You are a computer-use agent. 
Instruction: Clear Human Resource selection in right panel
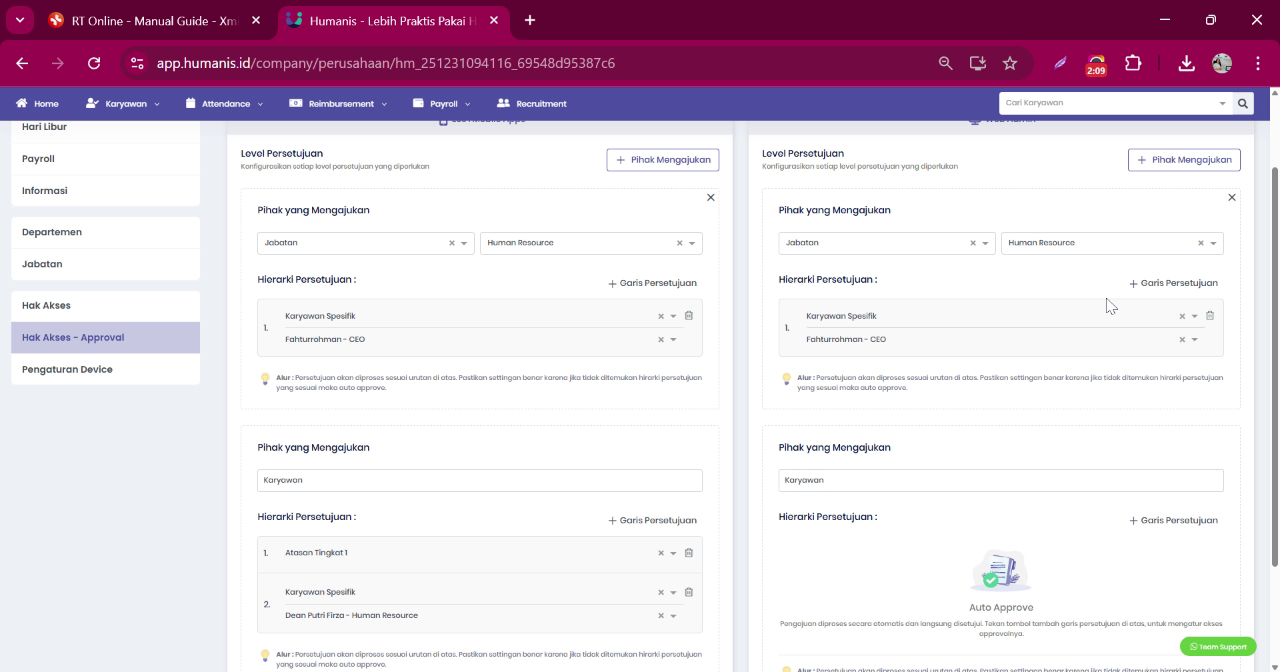[x=1201, y=243]
